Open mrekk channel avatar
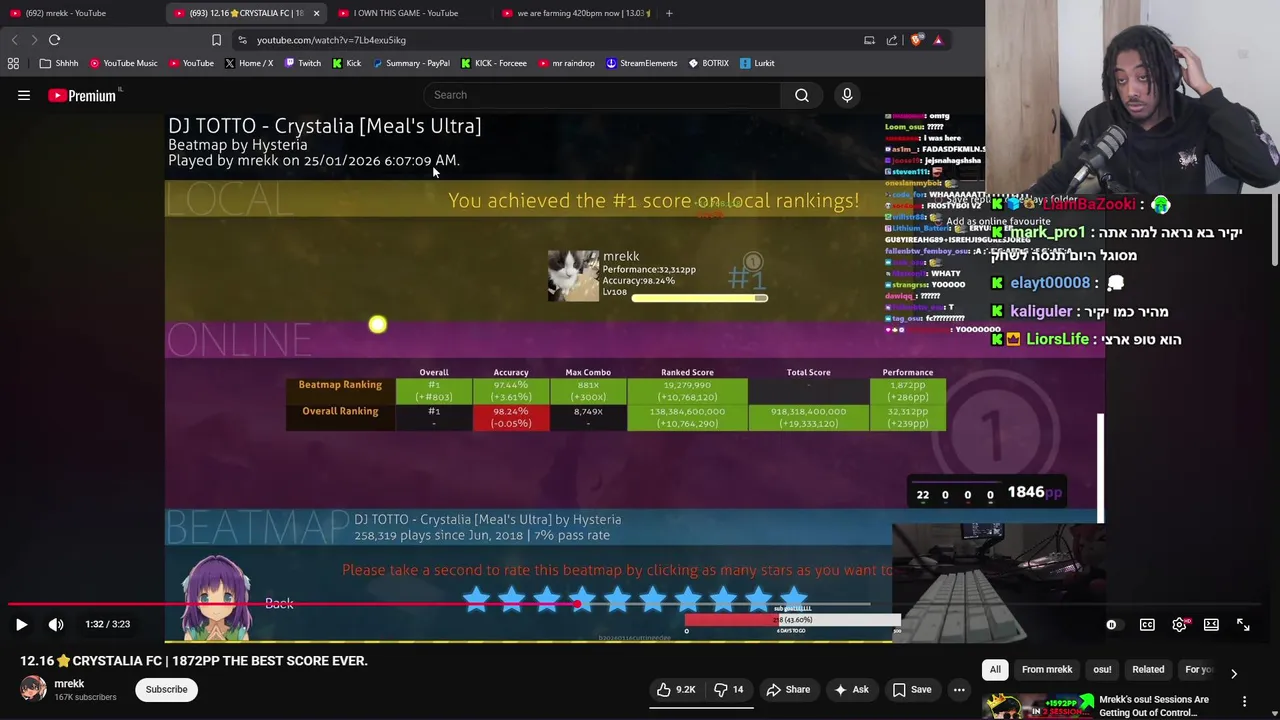The image size is (1280, 720). [33, 689]
